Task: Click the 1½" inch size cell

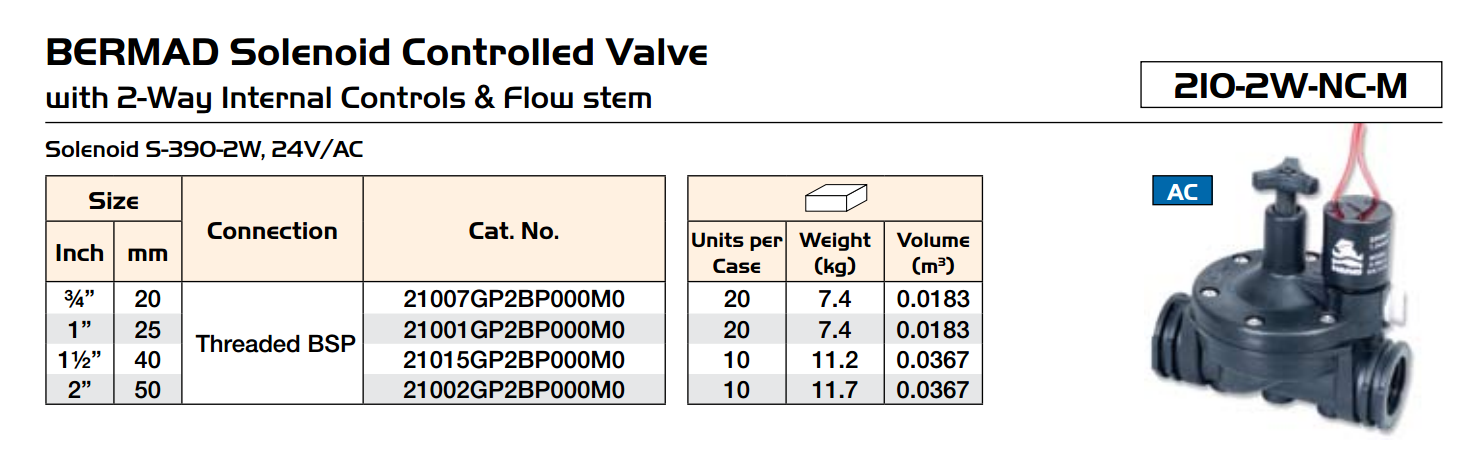Action: [79, 358]
